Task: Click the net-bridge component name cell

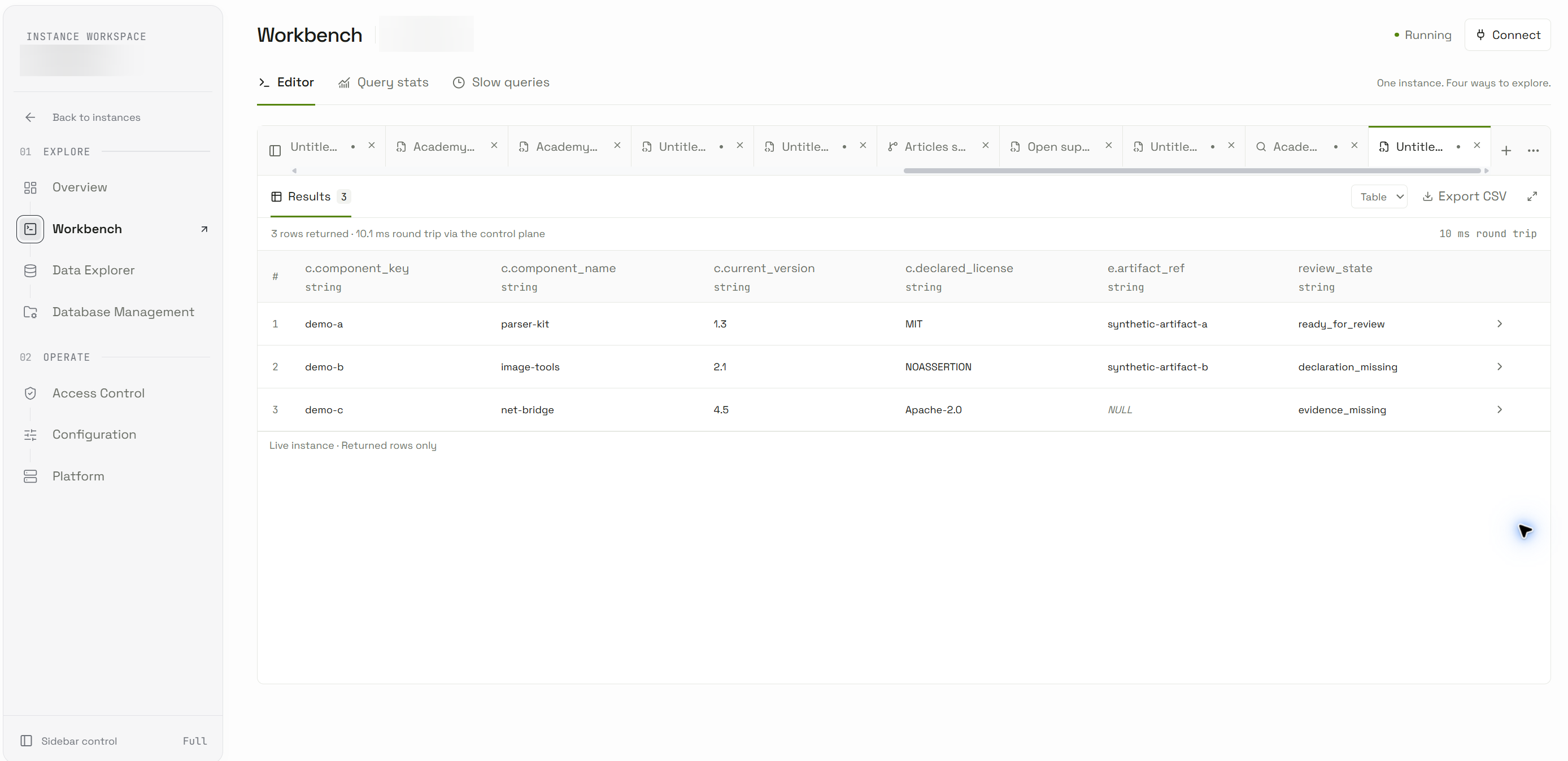Action: 527,410
